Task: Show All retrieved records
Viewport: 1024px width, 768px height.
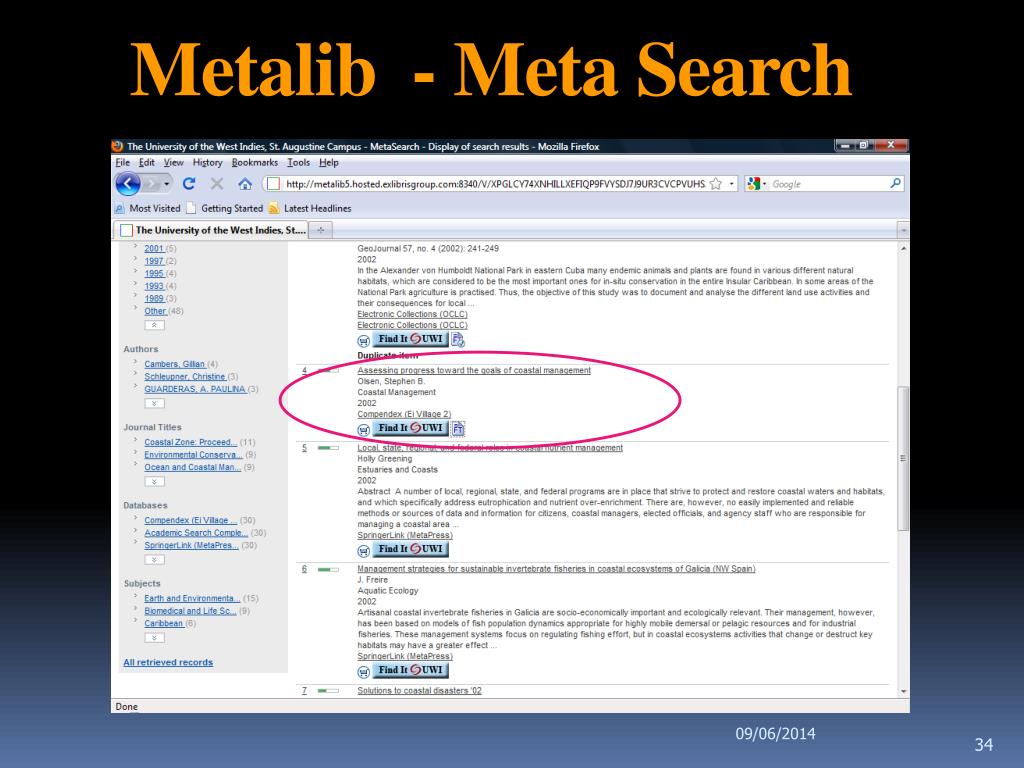Action: (x=168, y=662)
